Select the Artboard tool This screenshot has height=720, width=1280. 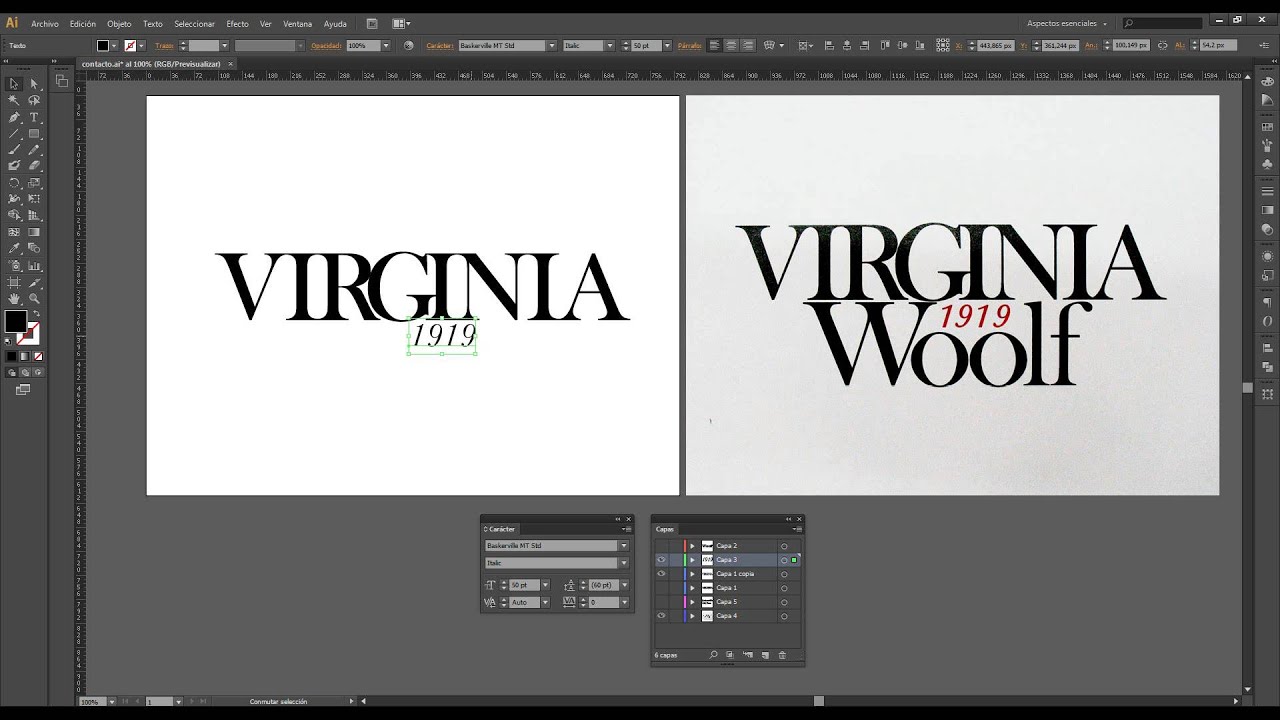[x=14, y=282]
